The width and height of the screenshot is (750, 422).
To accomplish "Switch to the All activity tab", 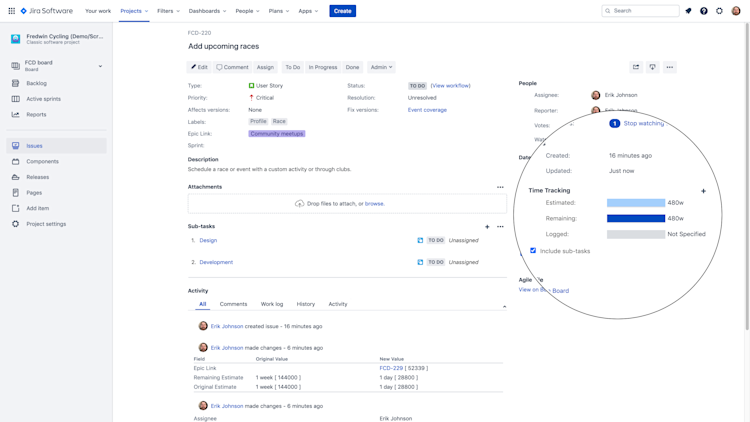I will 203,304.
